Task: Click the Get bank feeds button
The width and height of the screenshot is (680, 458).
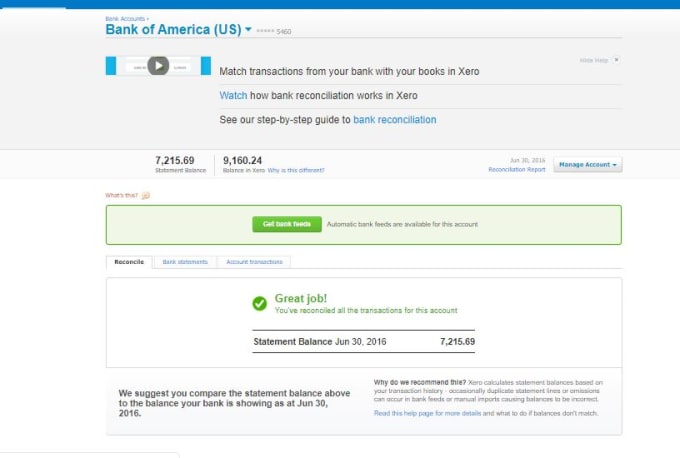Action: [x=287, y=224]
